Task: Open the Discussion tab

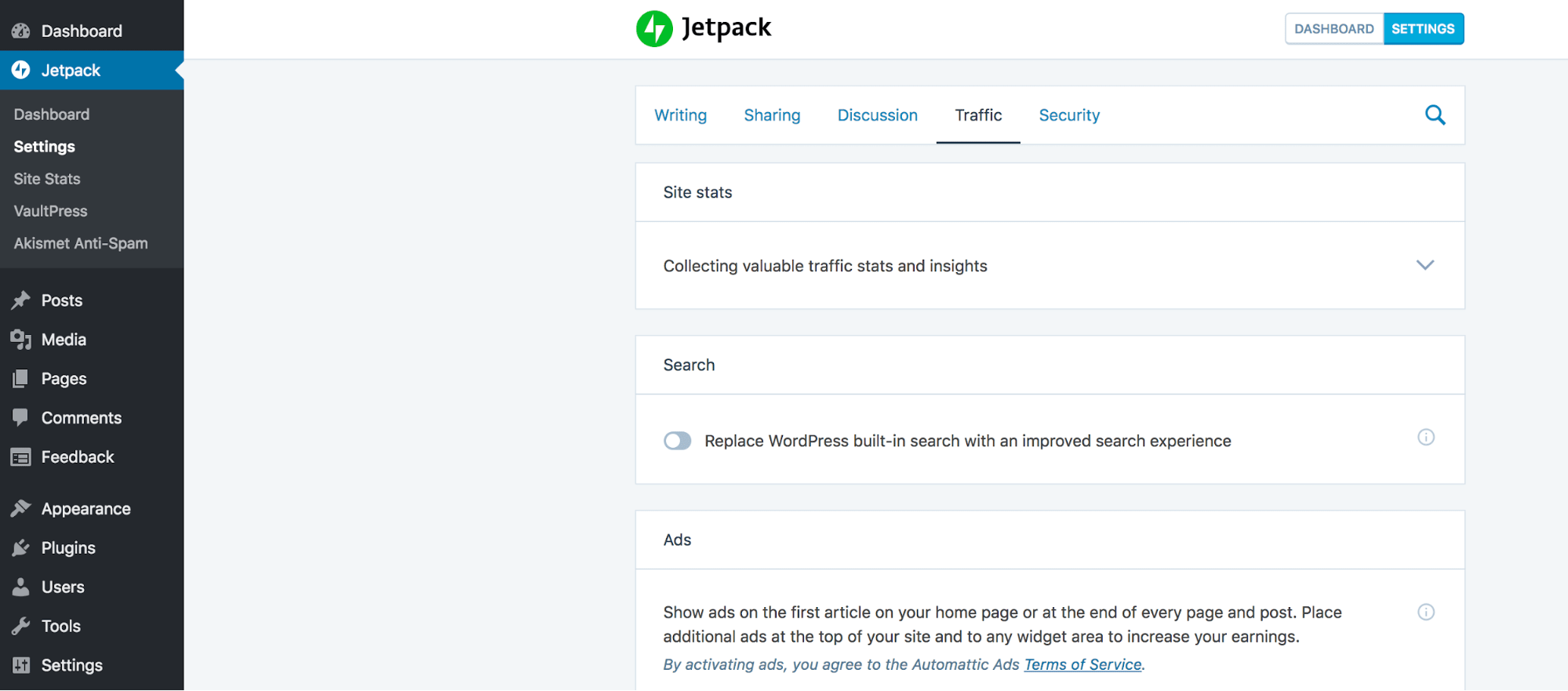Action: (x=877, y=115)
